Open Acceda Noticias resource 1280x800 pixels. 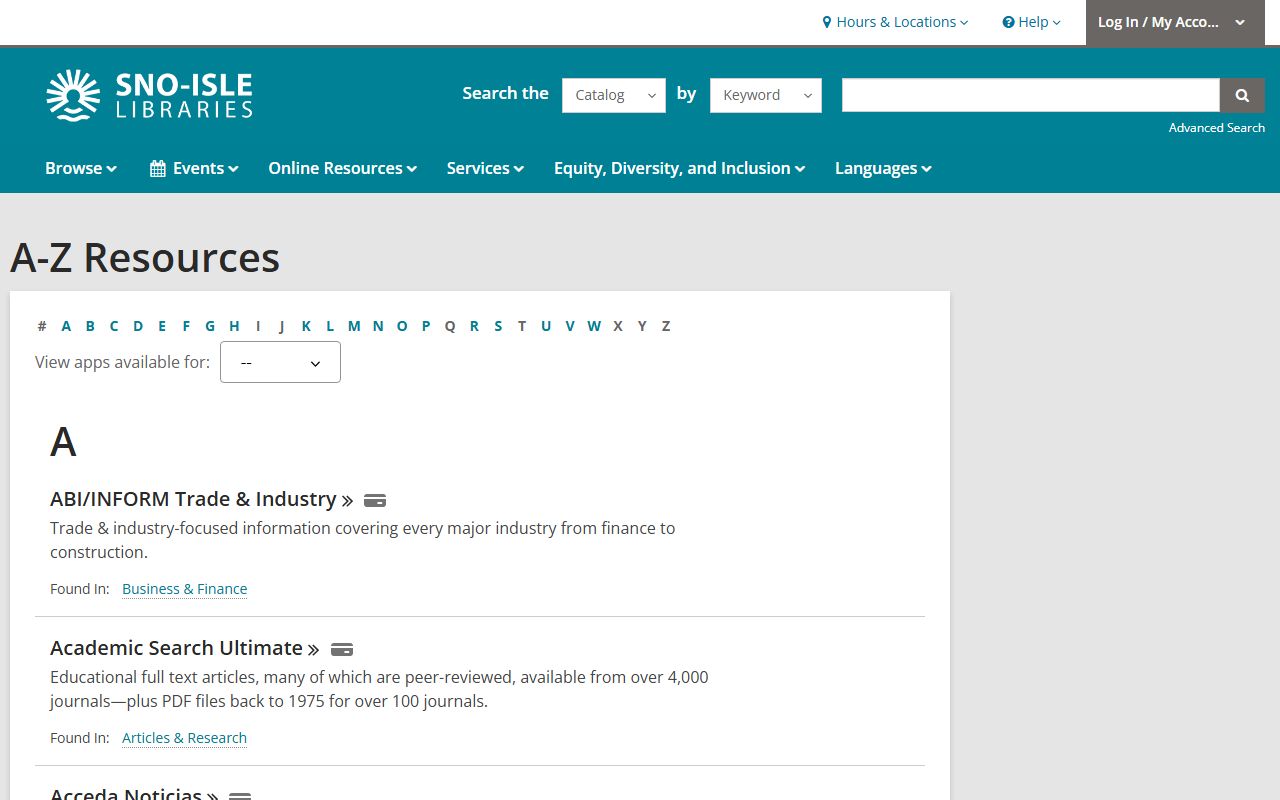click(134, 794)
